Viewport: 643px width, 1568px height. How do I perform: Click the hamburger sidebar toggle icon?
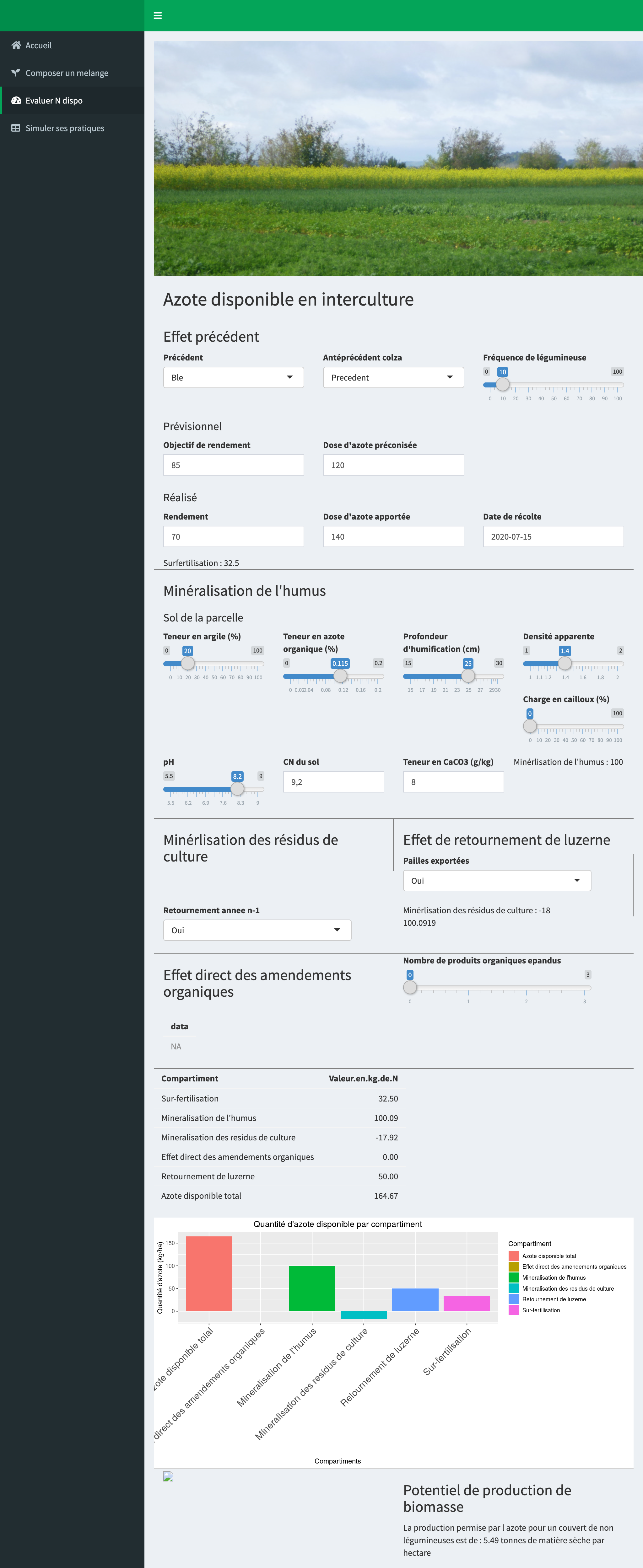click(158, 16)
